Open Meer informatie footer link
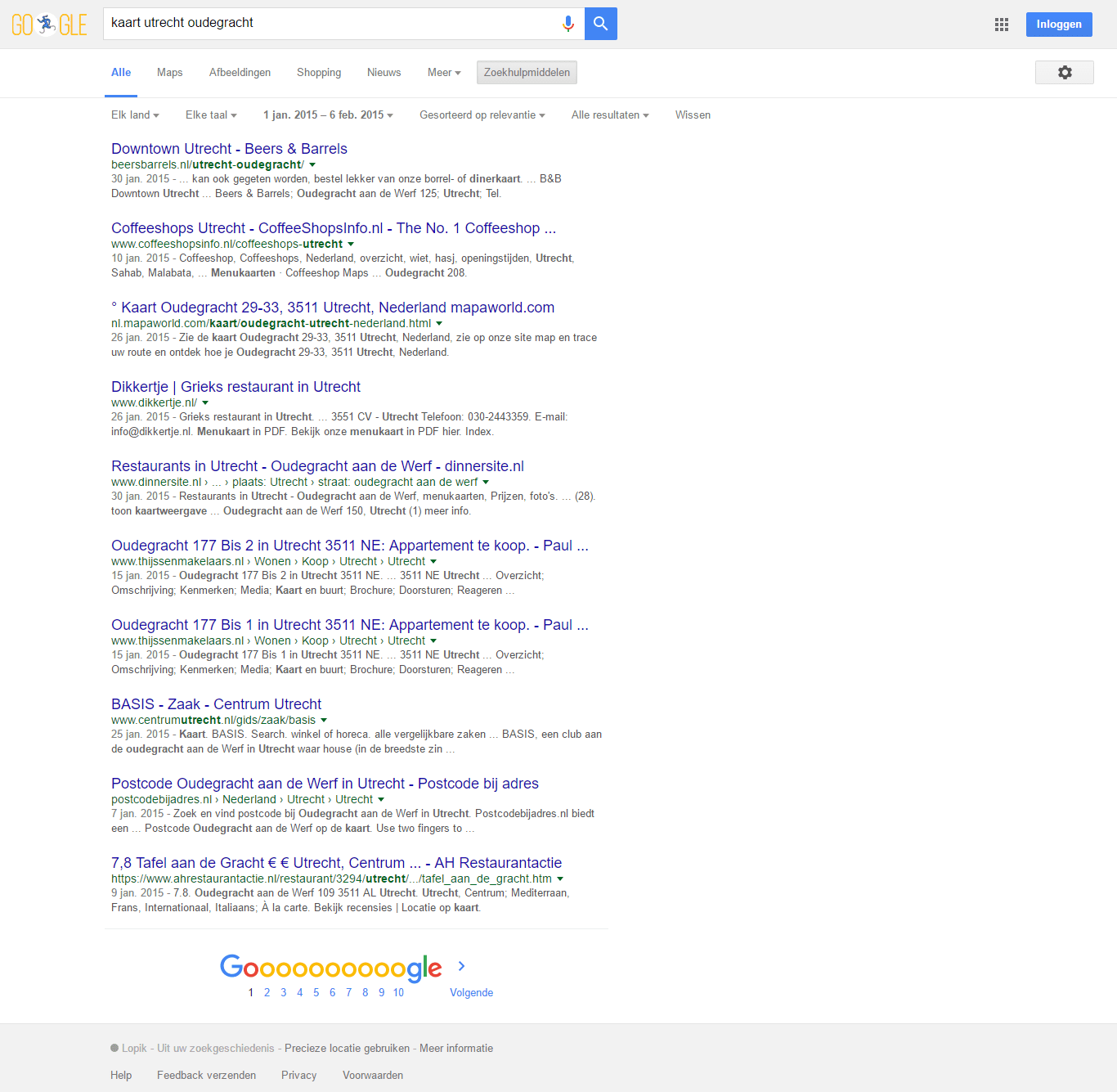The width and height of the screenshot is (1117, 1092). pyautogui.click(x=456, y=1048)
